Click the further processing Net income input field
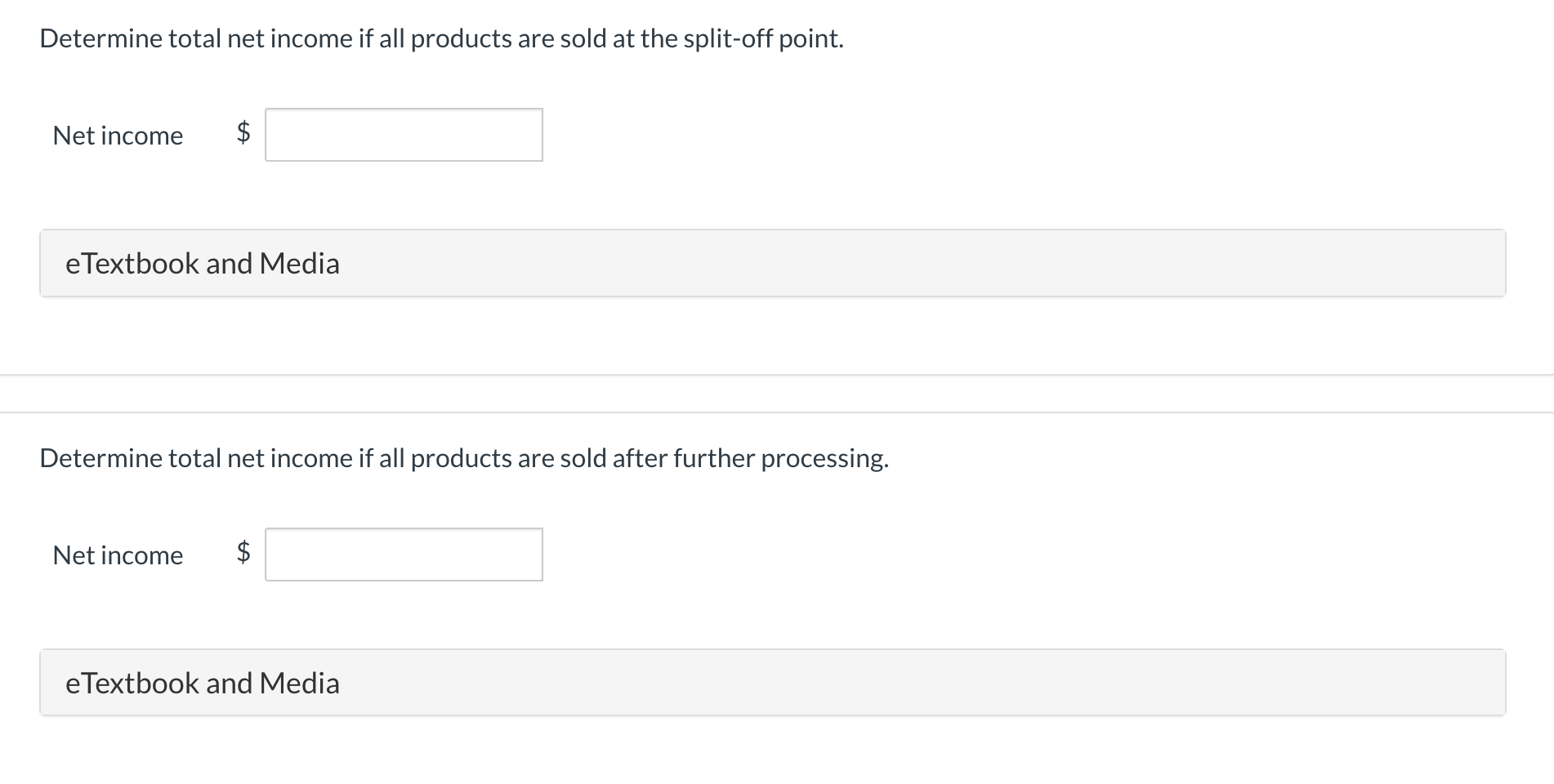This screenshot has width=1554, height=784. 404,555
